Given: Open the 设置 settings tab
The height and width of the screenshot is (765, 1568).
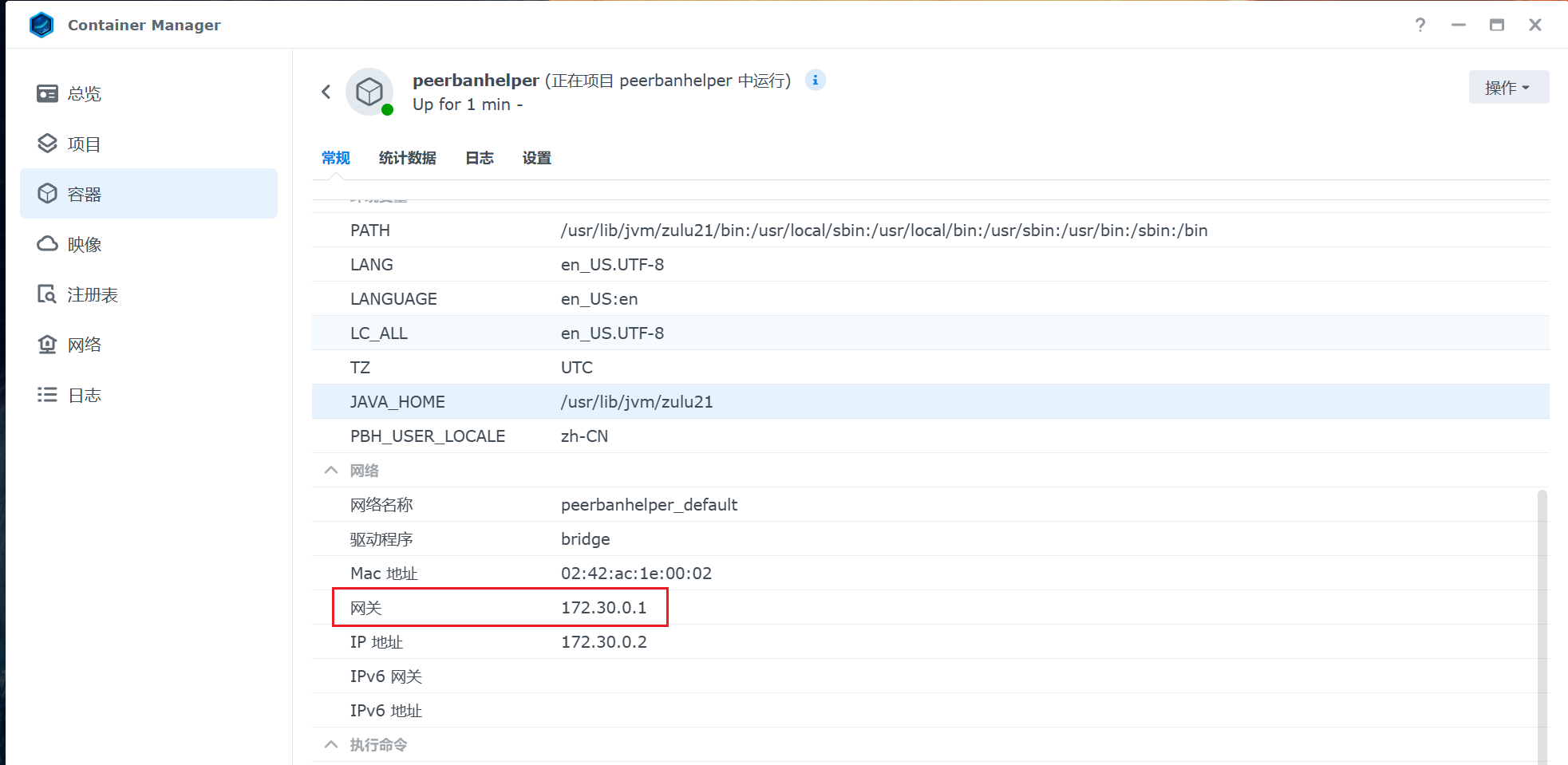Looking at the screenshot, I should 536,158.
